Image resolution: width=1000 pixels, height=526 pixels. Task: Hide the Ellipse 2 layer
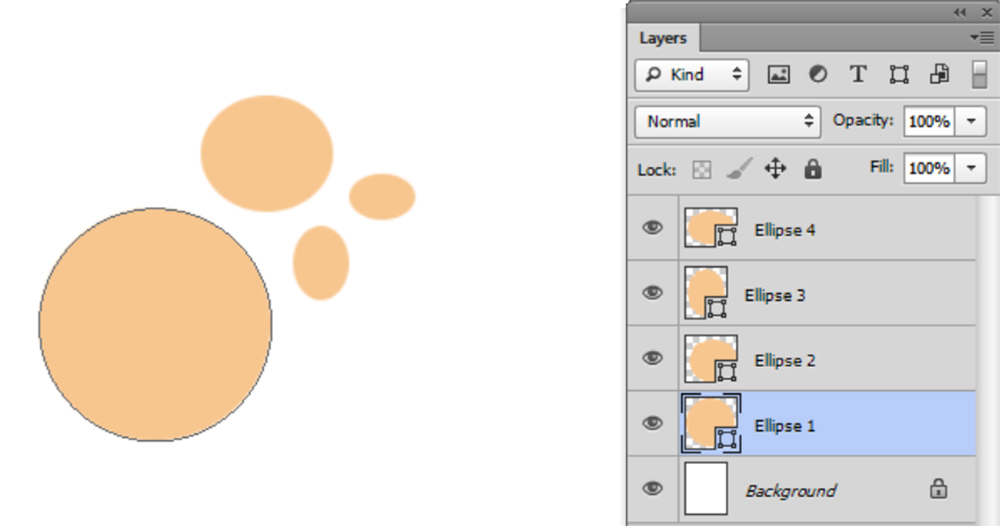[x=652, y=358]
